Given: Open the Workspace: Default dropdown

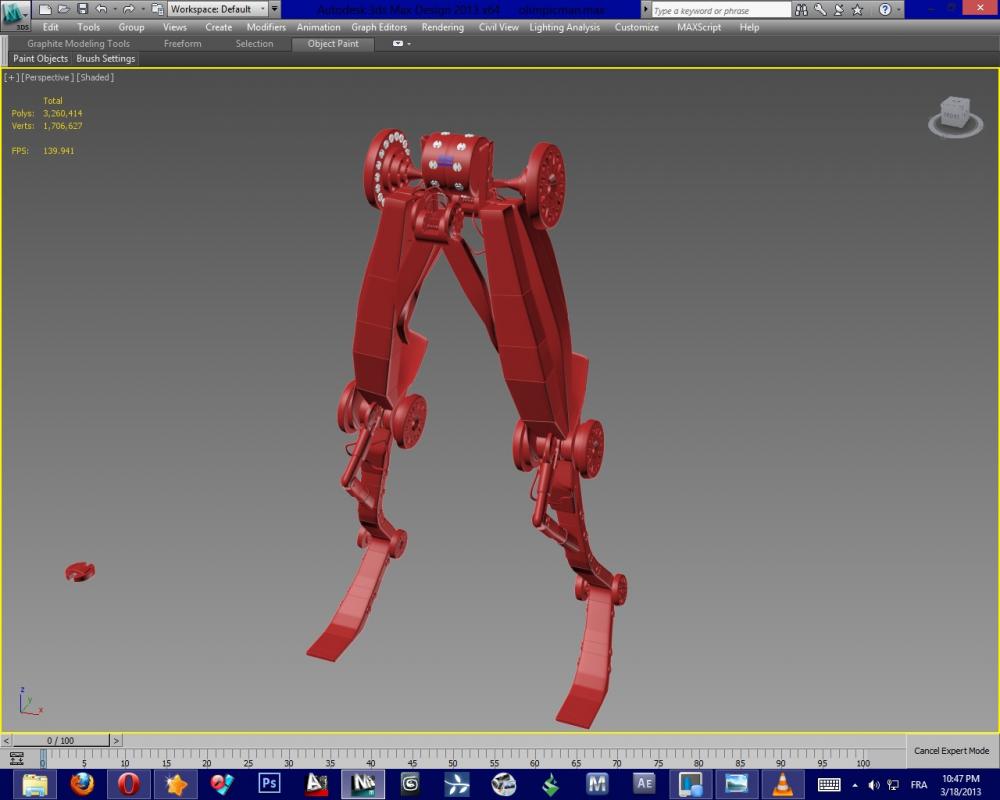Looking at the screenshot, I should (217, 9).
